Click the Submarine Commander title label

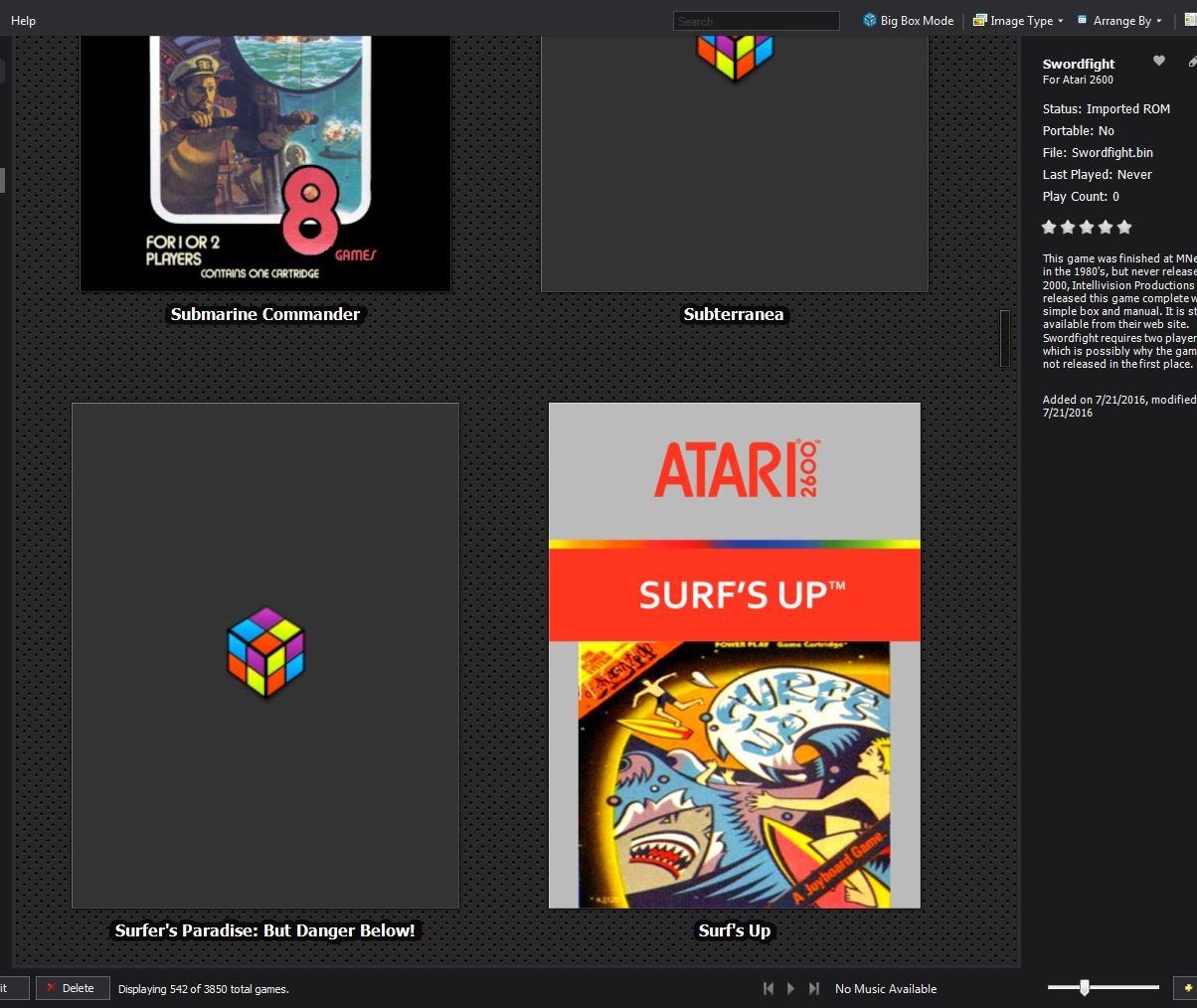(265, 314)
